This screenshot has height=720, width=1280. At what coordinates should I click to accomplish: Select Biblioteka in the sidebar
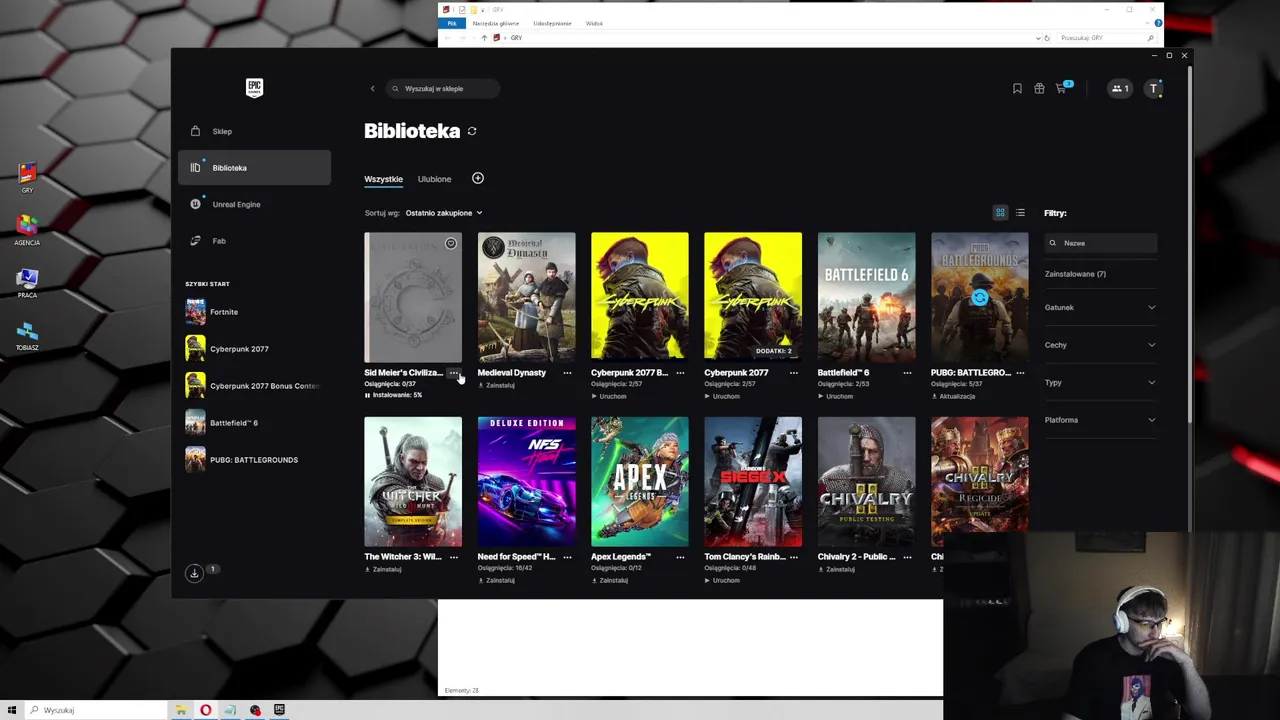point(254,168)
